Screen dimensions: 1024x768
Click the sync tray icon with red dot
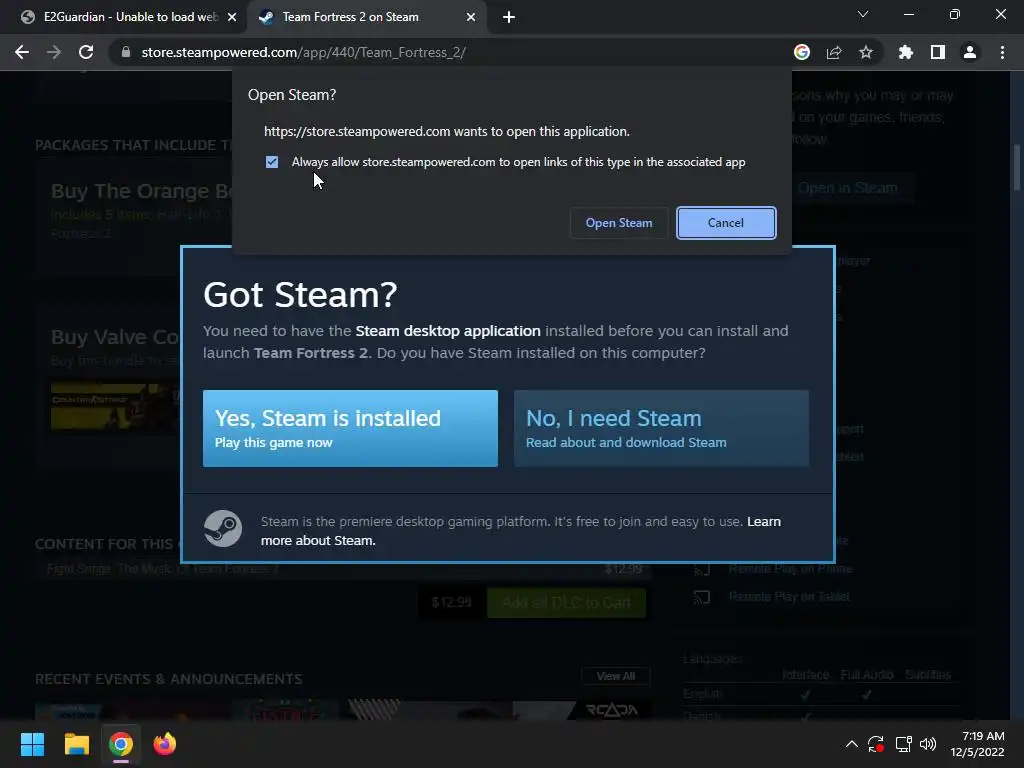point(876,744)
